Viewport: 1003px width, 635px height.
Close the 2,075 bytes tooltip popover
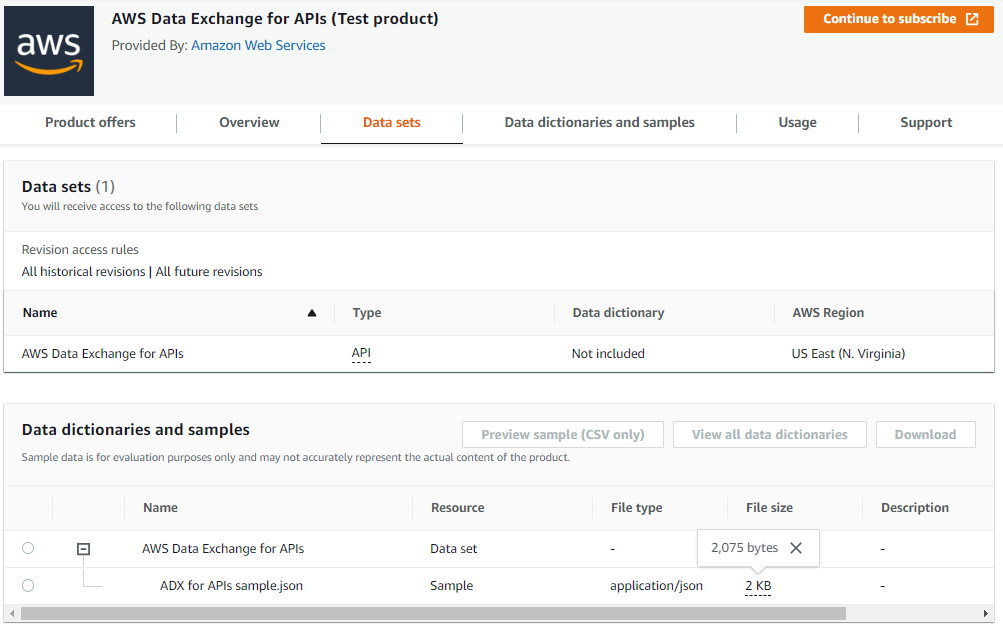click(796, 548)
